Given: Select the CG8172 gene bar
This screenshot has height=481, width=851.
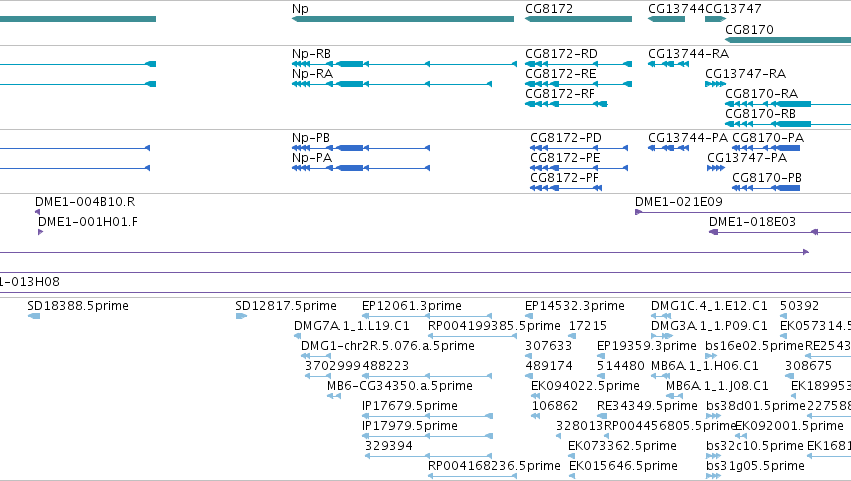Looking at the screenshot, I should point(579,19).
